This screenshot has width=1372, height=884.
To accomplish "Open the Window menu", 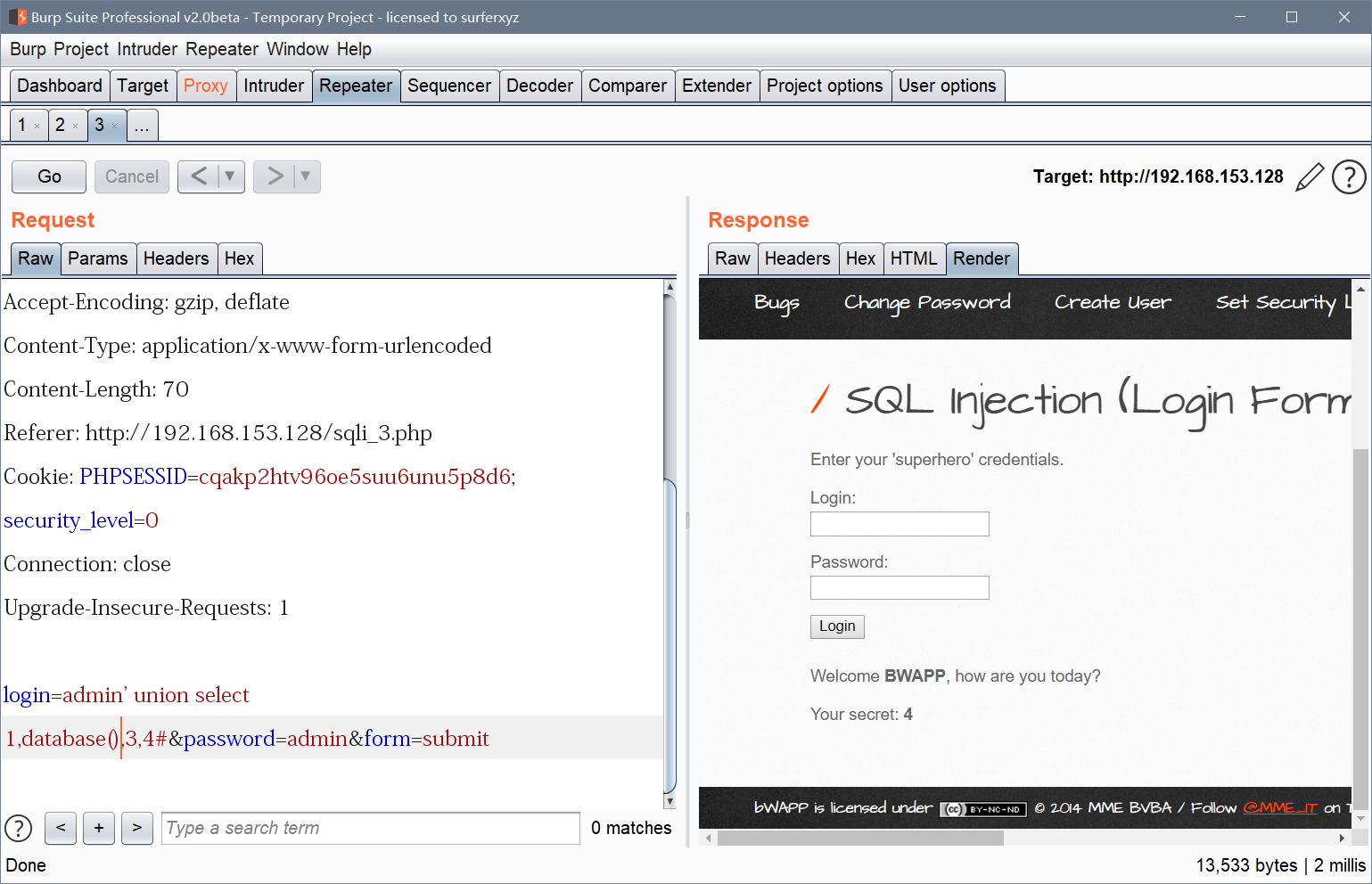I will pyautogui.click(x=298, y=49).
